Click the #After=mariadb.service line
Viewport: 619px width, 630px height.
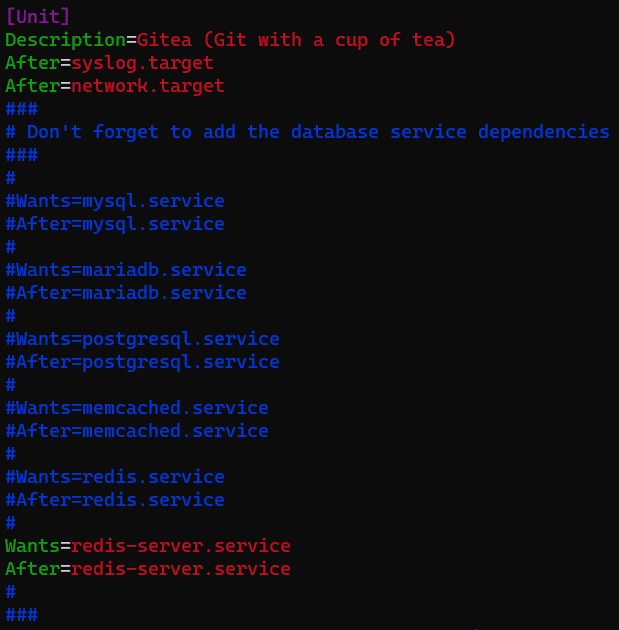(126, 293)
